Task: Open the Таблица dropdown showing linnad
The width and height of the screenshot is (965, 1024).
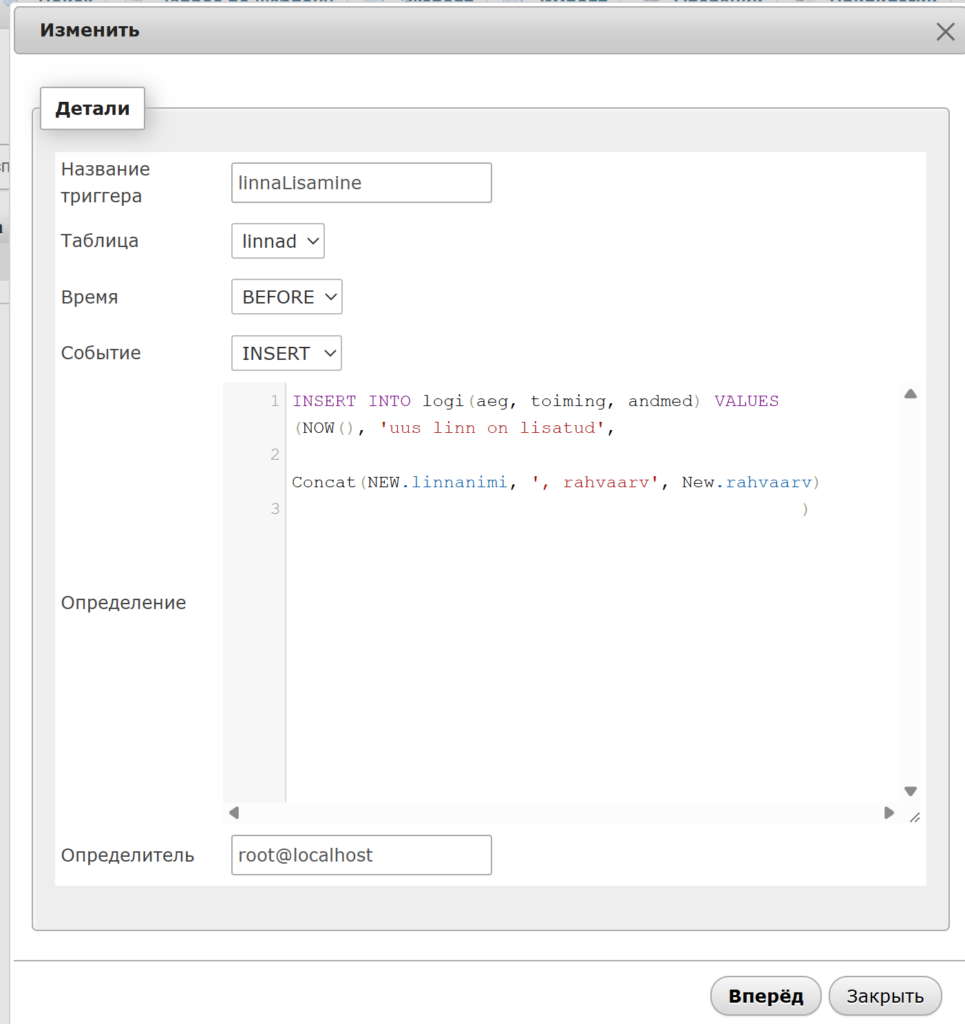Action: click(x=277, y=241)
